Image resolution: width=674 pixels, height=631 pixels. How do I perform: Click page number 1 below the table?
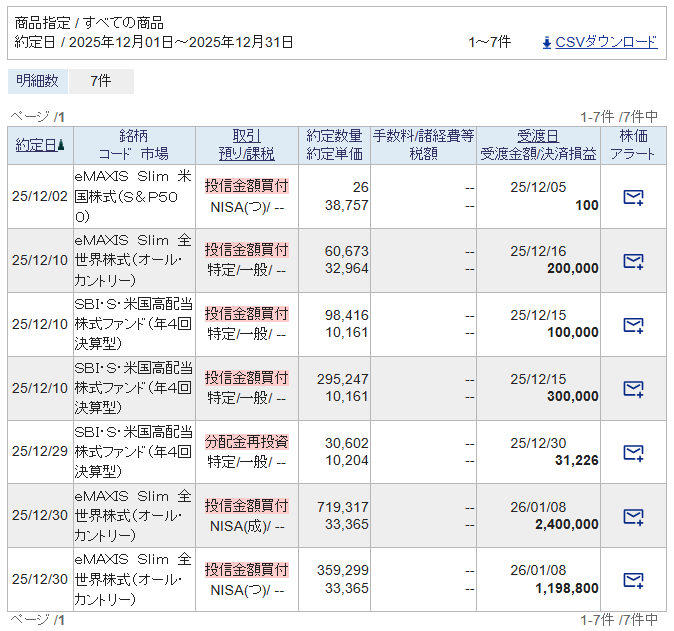pyautogui.click(x=61, y=621)
